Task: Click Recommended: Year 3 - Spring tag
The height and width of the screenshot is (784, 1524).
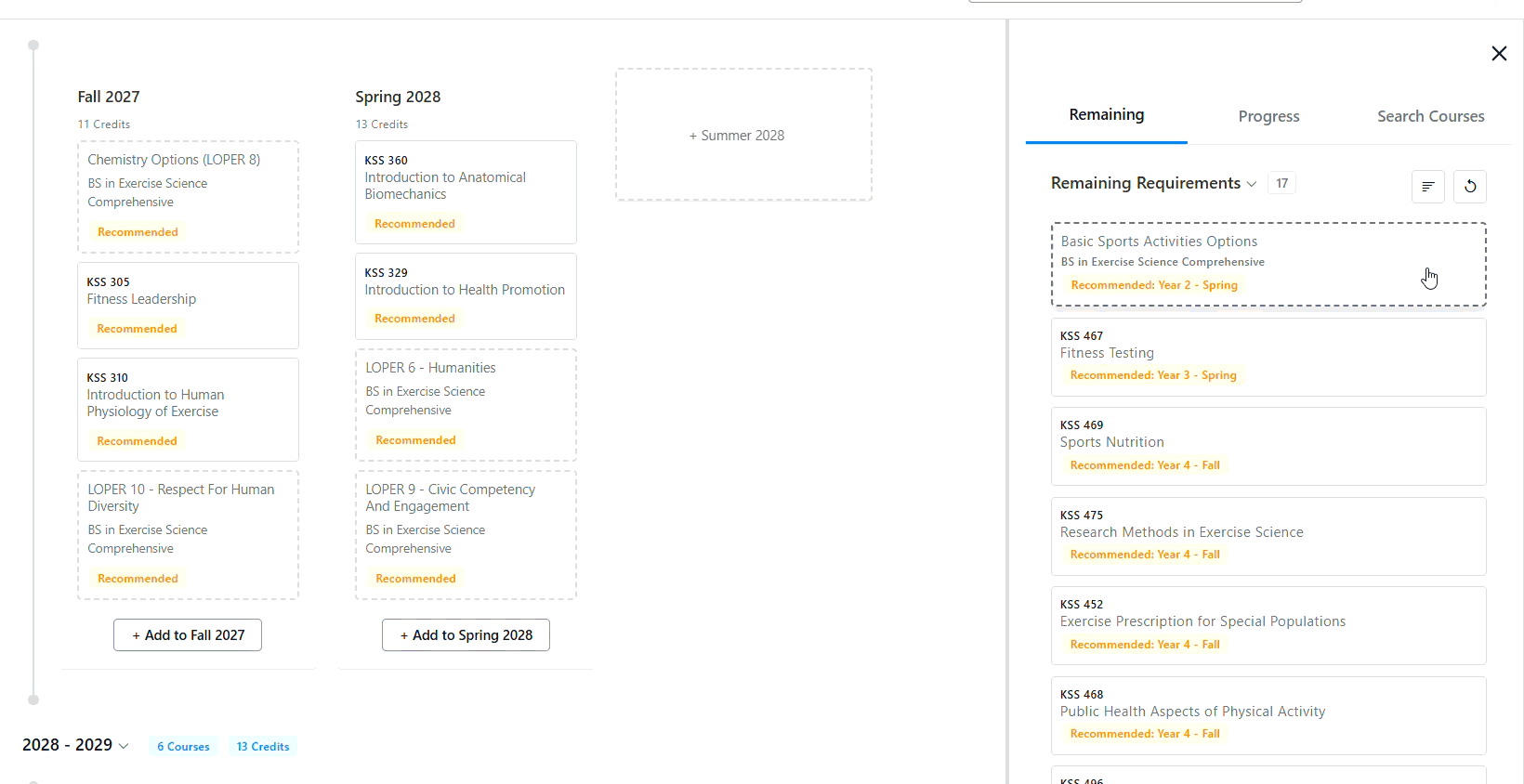Action: click(x=1153, y=375)
